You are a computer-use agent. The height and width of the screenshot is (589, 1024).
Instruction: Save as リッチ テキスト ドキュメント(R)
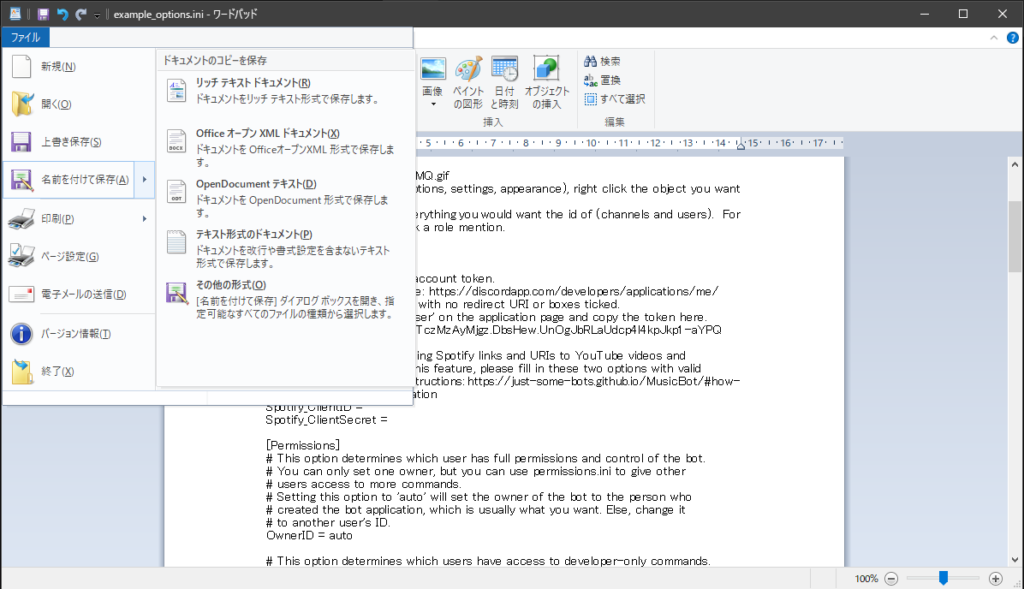tap(285, 91)
